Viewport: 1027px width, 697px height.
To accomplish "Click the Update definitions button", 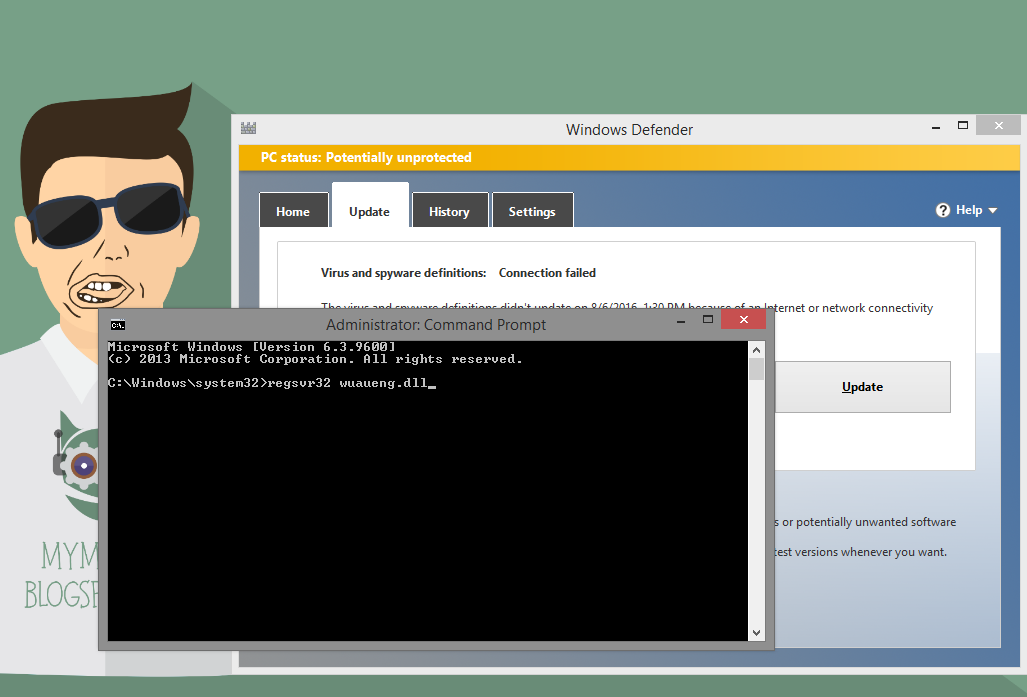I will pos(863,387).
